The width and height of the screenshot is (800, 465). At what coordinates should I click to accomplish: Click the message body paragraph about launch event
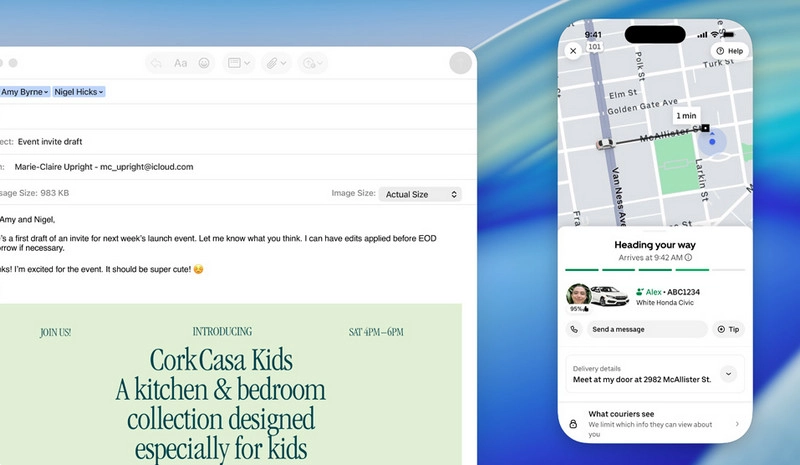(218, 243)
